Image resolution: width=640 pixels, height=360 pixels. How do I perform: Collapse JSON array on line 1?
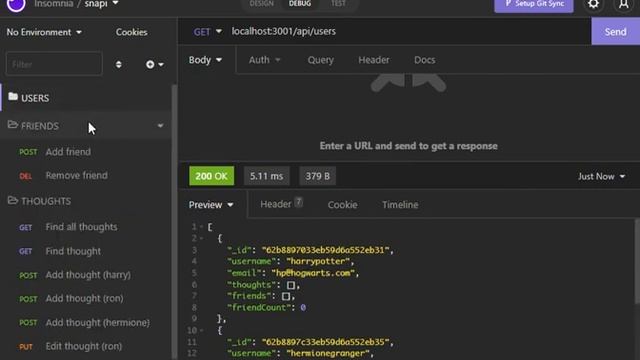pos(201,227)
